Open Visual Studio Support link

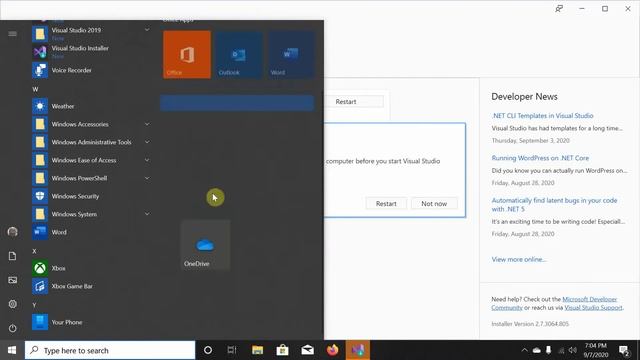tap(593, 308)
